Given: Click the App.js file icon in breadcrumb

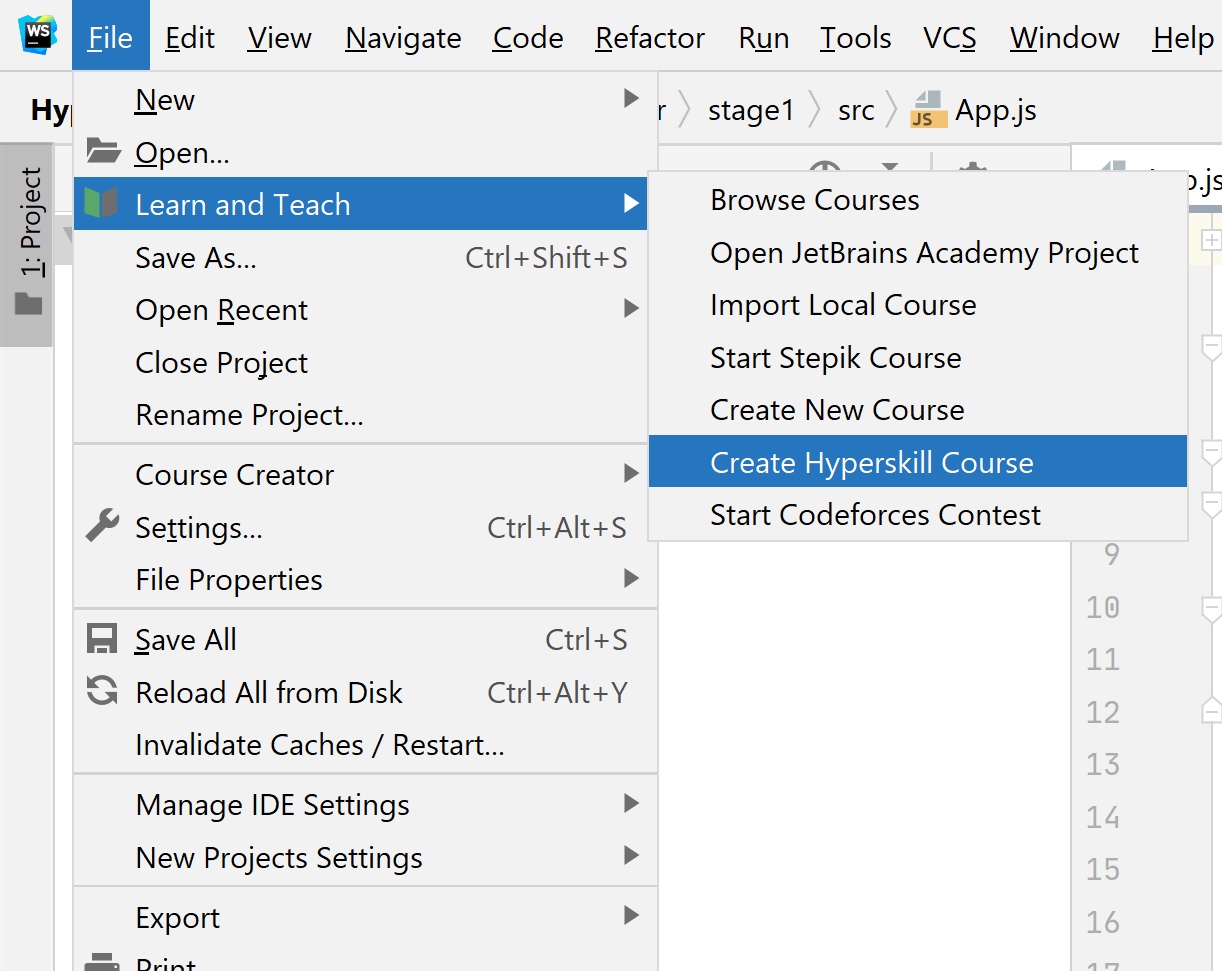Looking at the screenshot, I should 928,110.
